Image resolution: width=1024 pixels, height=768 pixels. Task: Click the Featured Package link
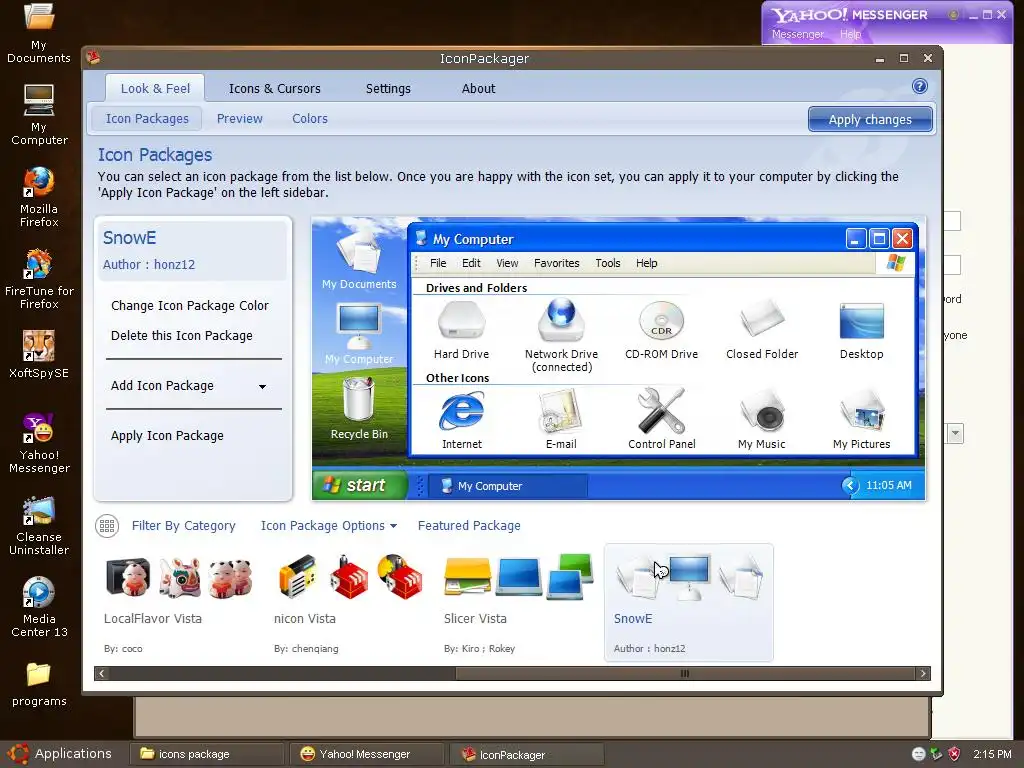coord(469,526)
